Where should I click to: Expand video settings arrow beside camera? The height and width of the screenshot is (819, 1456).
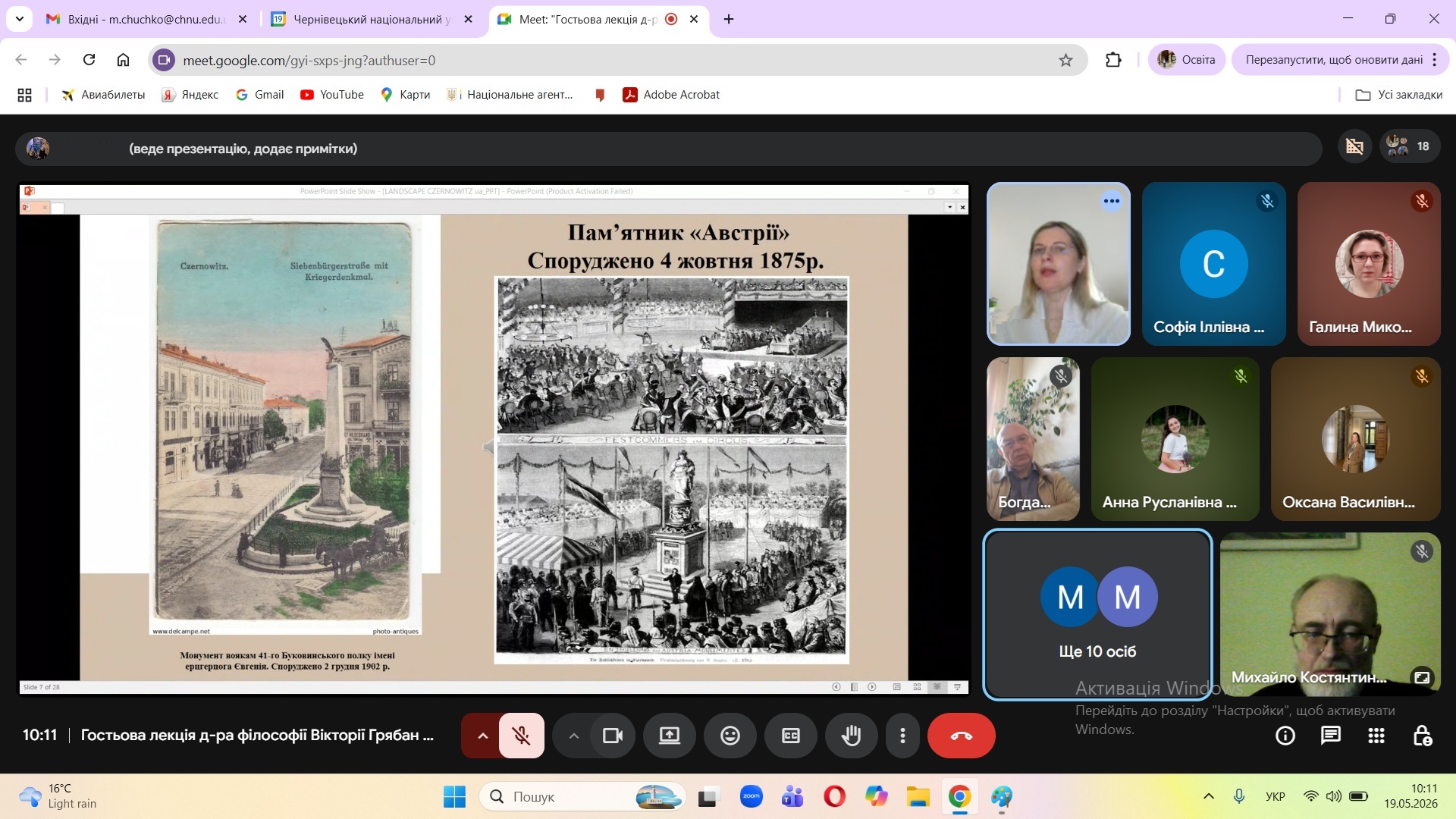[573, 736]
